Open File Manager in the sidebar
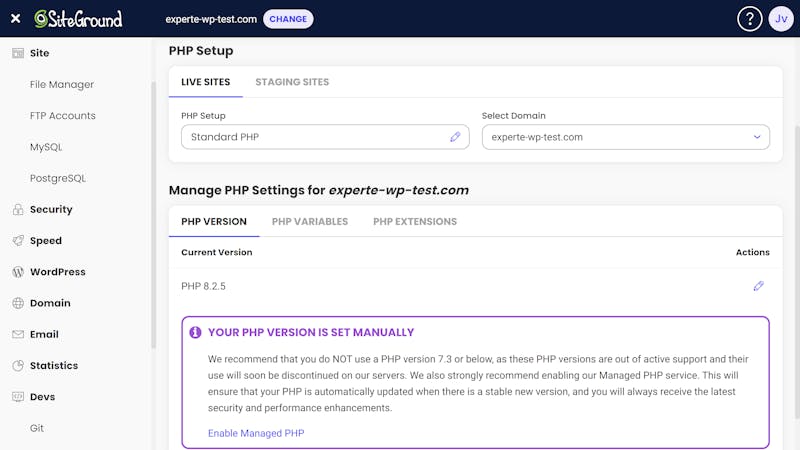This screenshot has width=800, height=450. 62,84
